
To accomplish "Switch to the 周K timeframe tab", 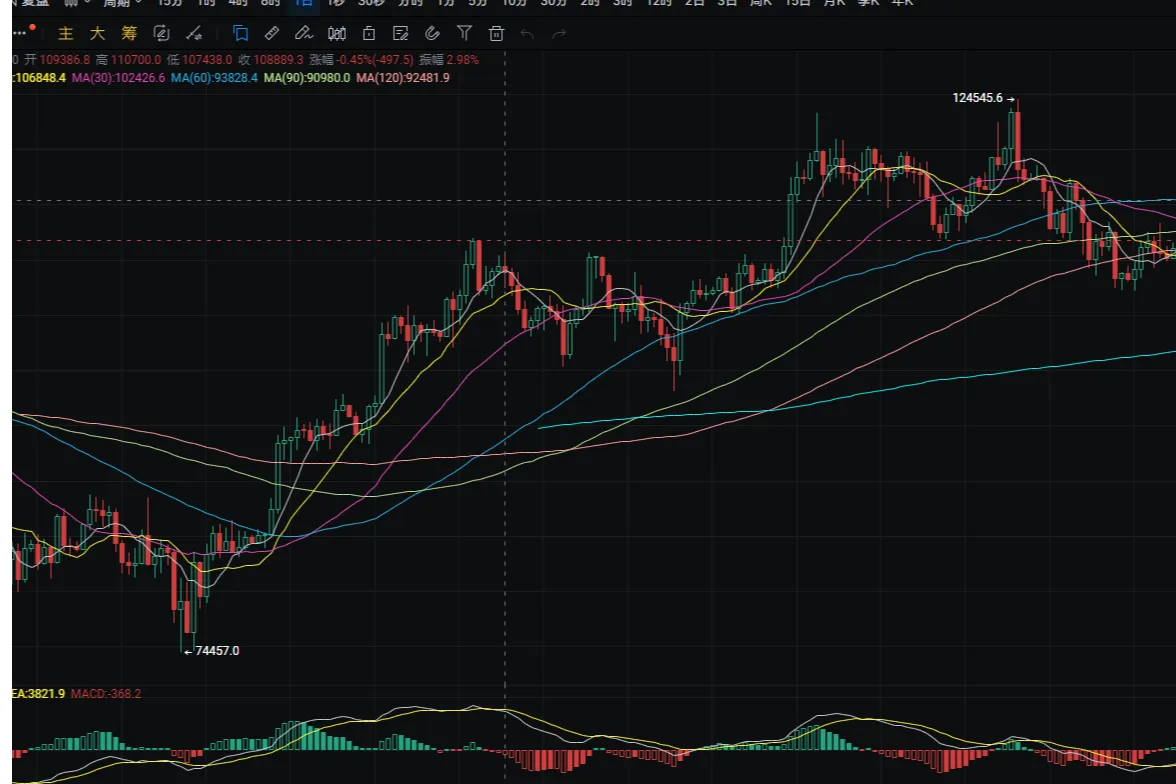I will tap(760, 3).
